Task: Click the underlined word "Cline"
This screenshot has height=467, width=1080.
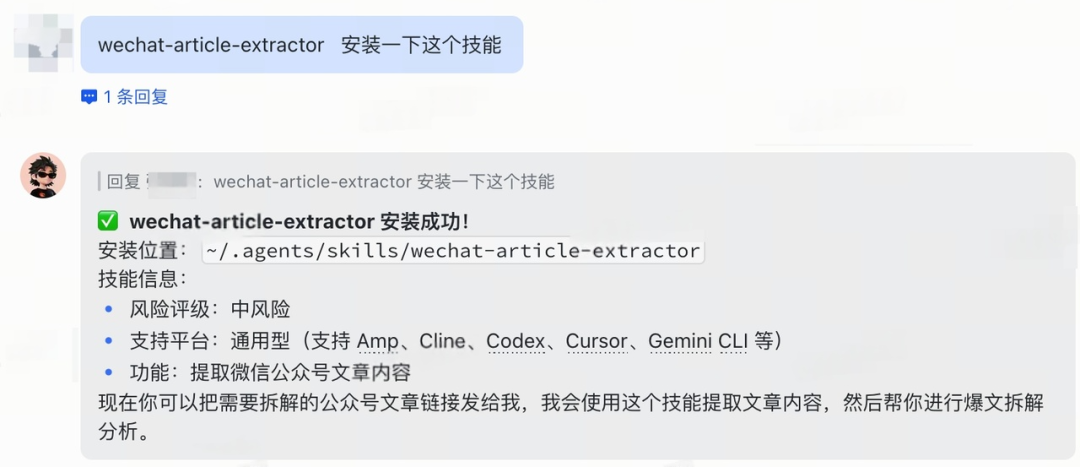Action: coord(442,341)
